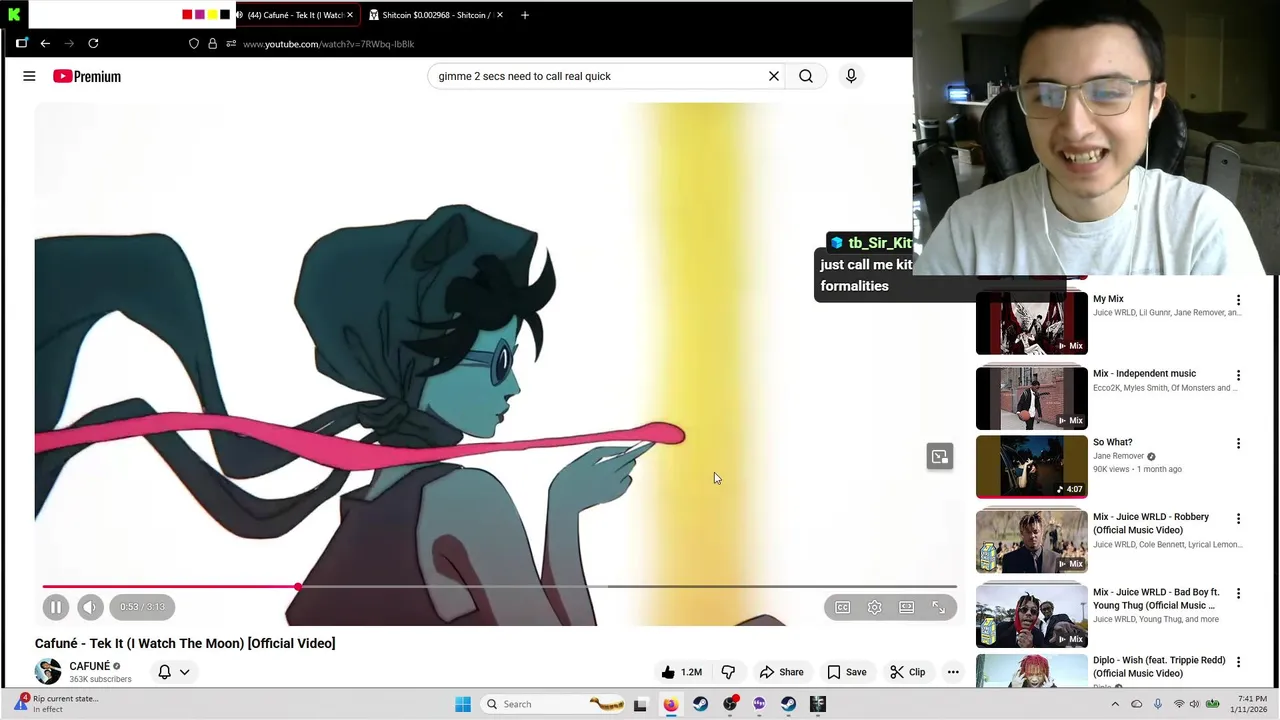1280x720 pixels.
Task: Click the picture-in-picture popout icon on the video
Action: pyautogui.click(x=940, y=457)
